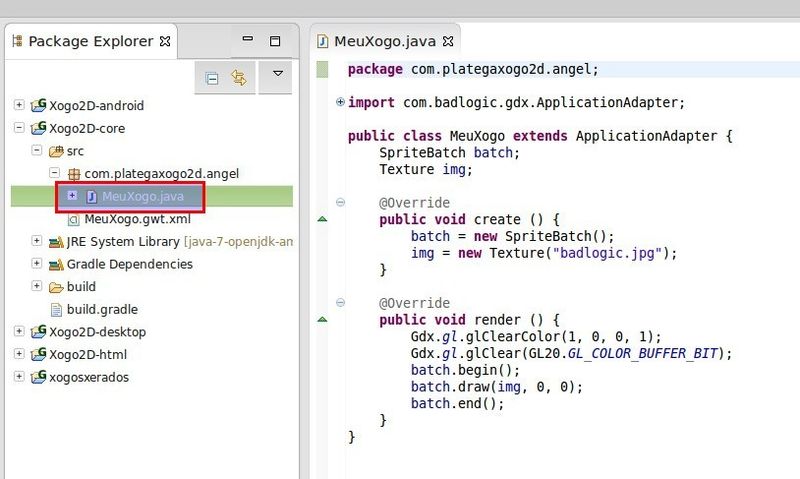Select build.gradle in the tree
The image size is (800, 479).
tap(102, 310)
